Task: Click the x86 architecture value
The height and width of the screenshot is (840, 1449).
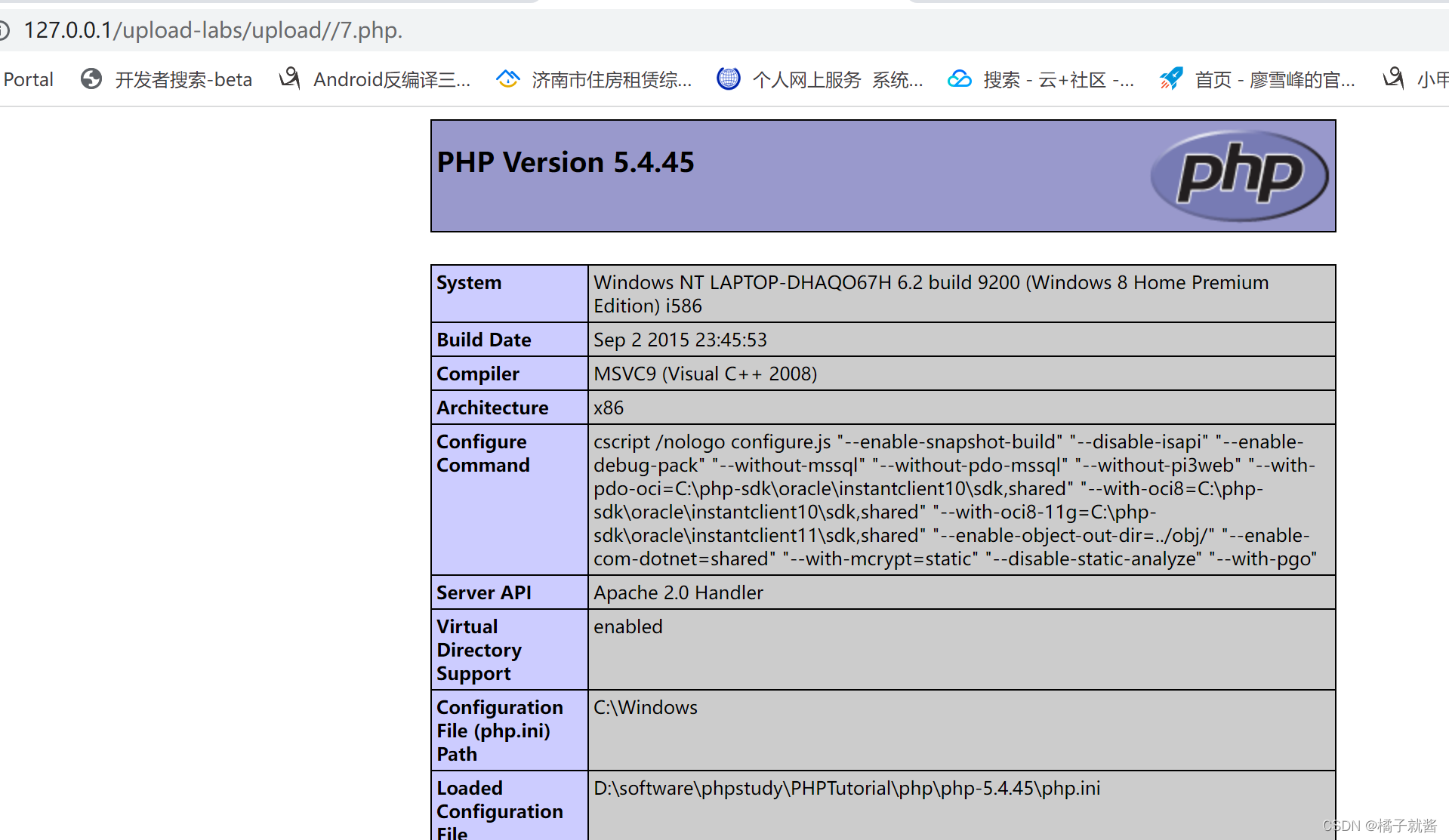Action: [x=609, y=408]
